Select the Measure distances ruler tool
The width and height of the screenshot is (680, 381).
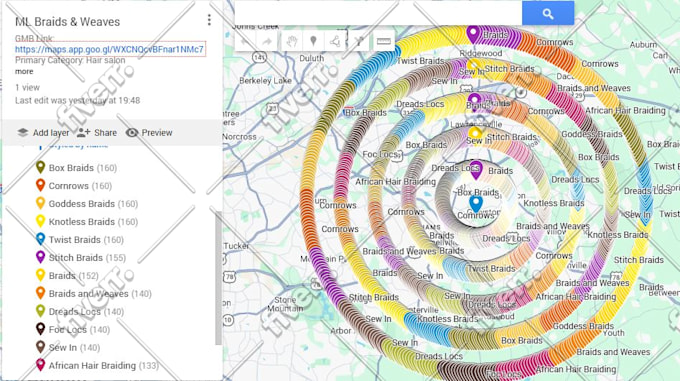[x=383, y=42]
